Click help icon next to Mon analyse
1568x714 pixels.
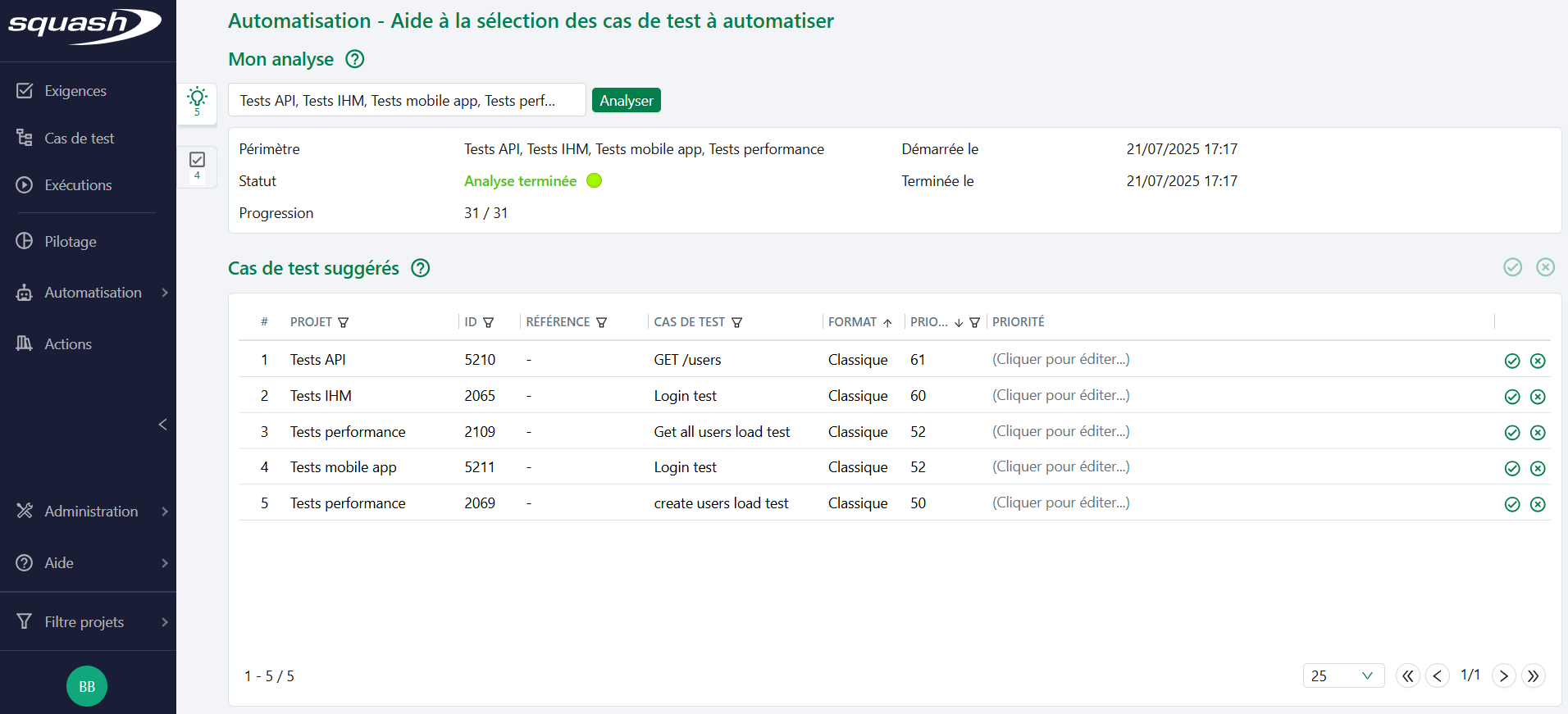pos(355,59)
